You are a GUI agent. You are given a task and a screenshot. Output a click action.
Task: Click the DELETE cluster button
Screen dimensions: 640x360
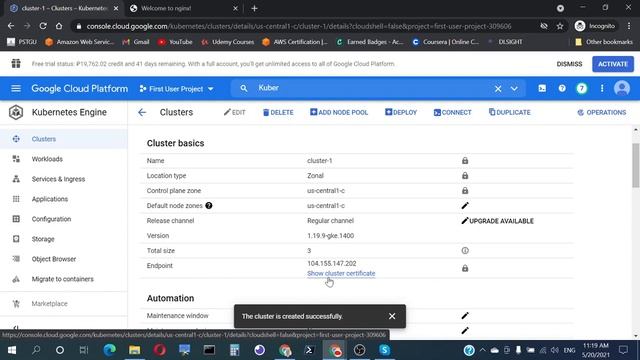click(278, 112)
